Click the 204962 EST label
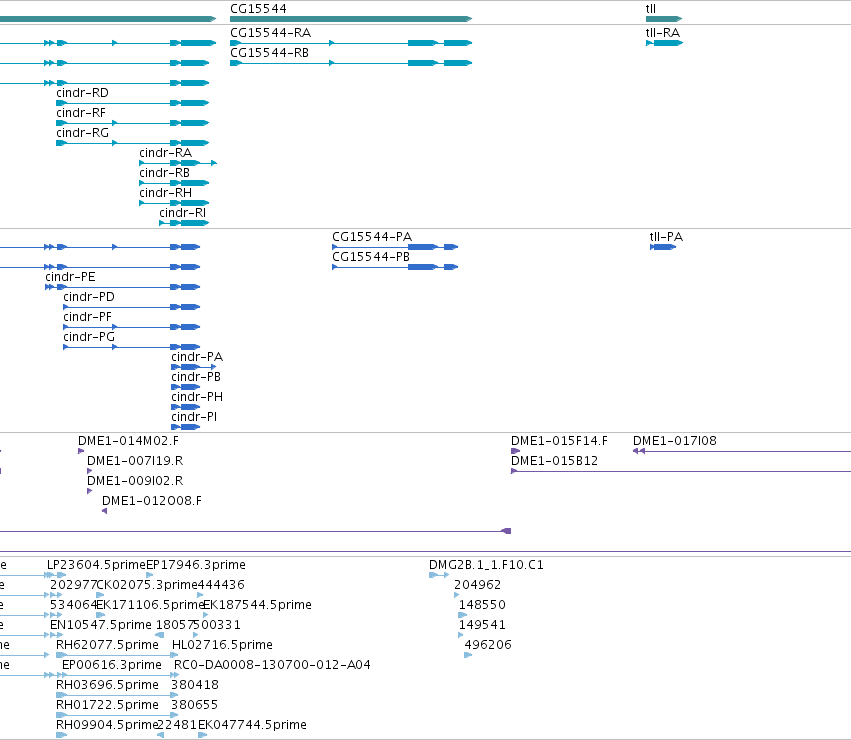 [x=478, y=585]
